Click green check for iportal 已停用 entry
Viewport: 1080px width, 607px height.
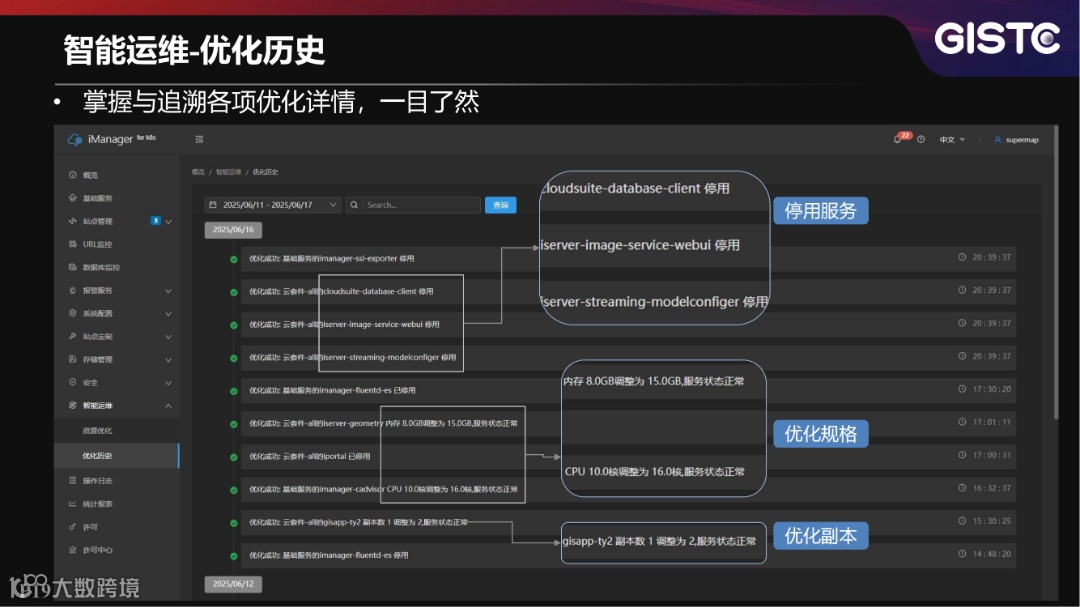tap(233, 457)
